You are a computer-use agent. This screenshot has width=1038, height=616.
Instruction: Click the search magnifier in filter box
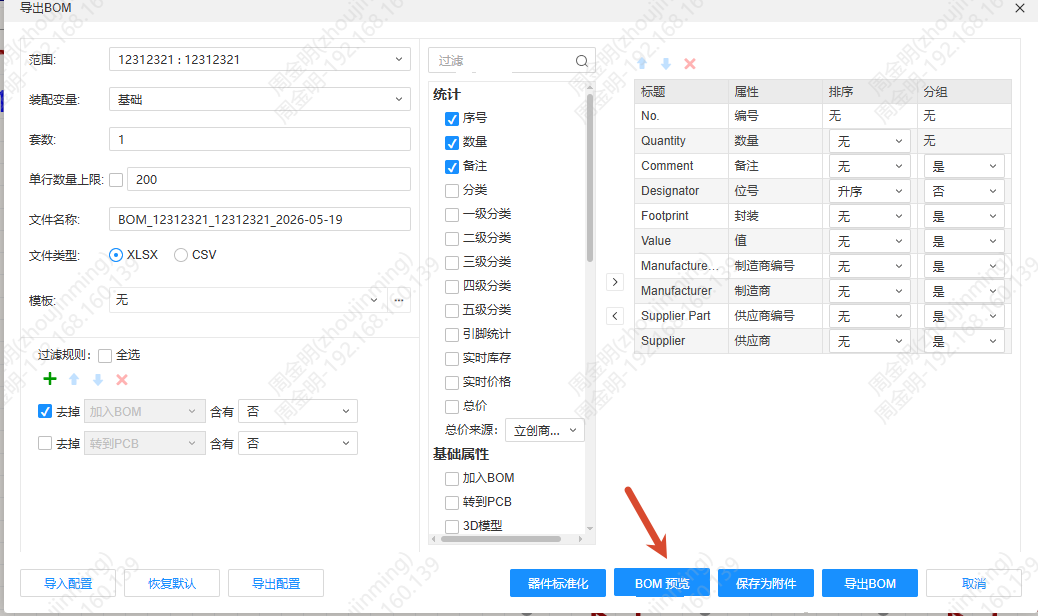coord(581,61)
